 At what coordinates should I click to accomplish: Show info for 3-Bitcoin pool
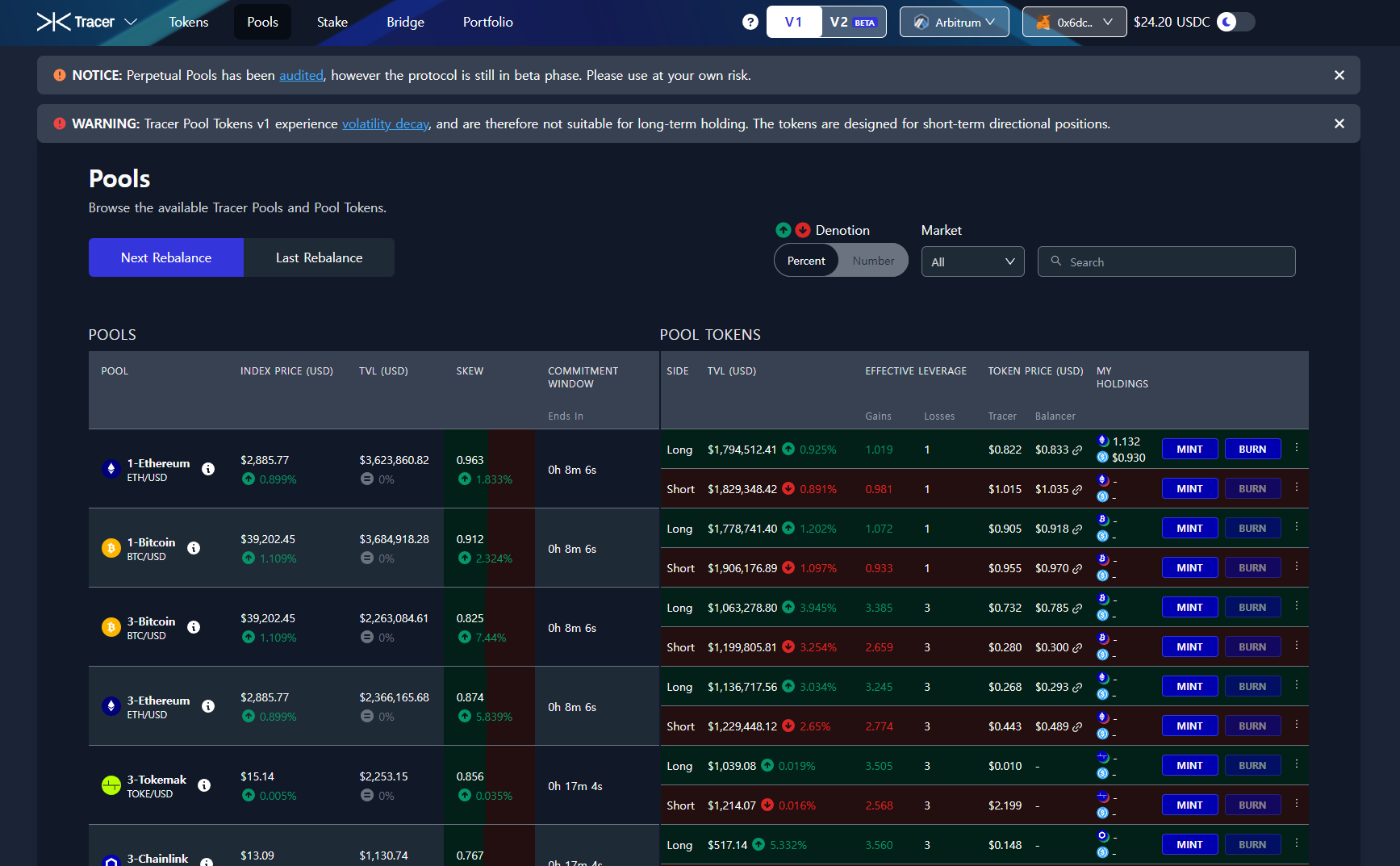(x=194, y=627)
